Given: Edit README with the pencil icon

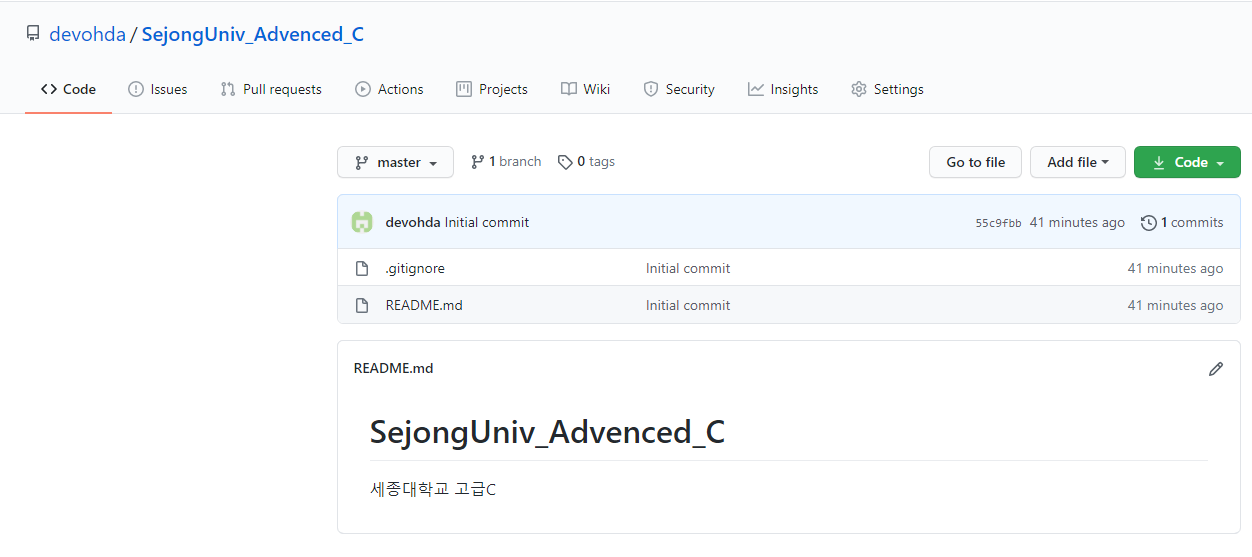Looking at the screenshot, I should [1216, 368].
